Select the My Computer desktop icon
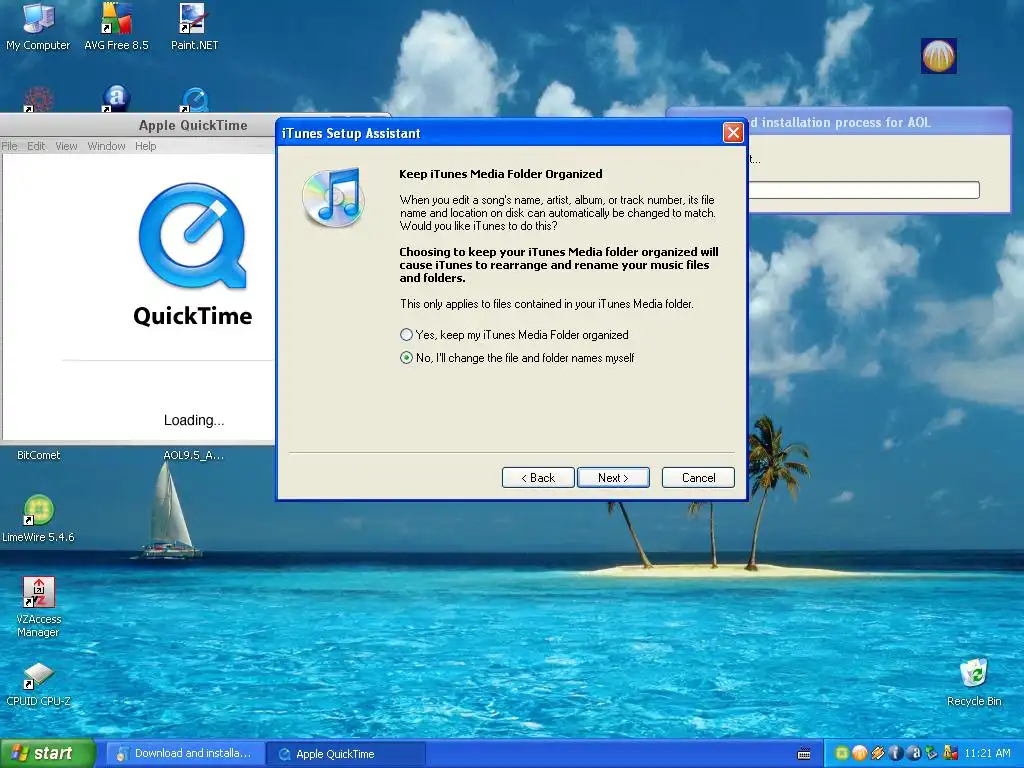The width and height of the screenshot is (1024, 768). click(x=38, y=27)
